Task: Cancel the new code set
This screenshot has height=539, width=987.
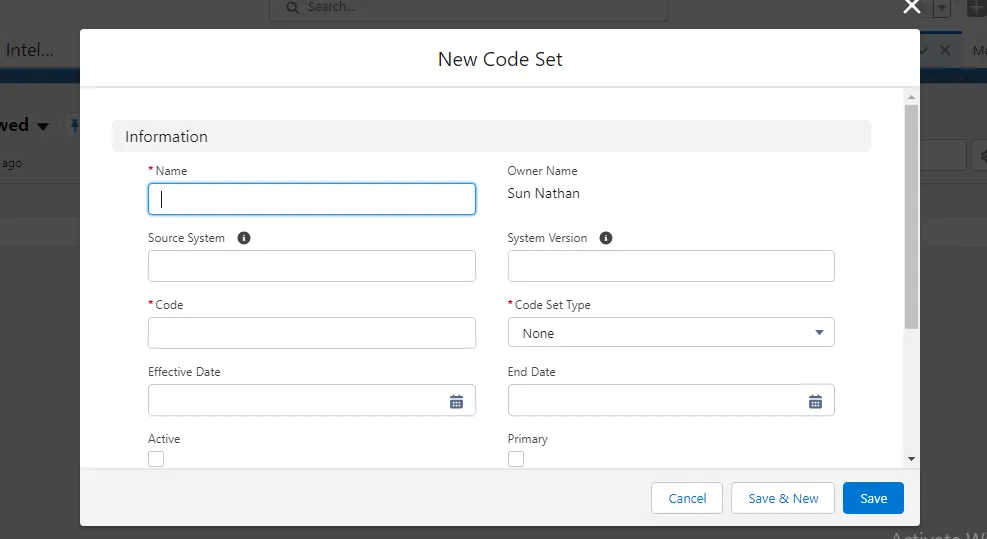Action: [687, 498]
